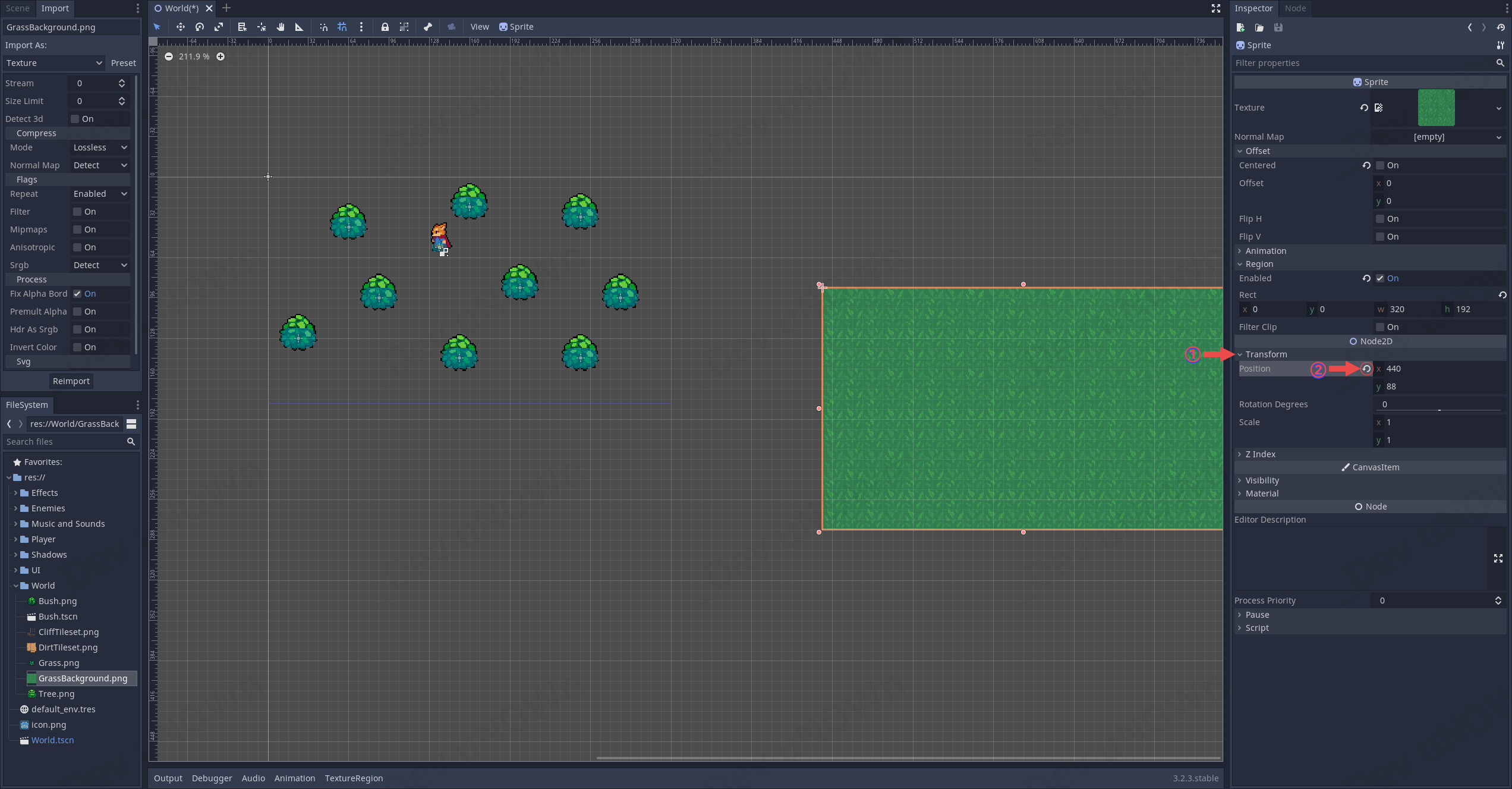Select the Rotate mode tool
1512x789 pixels.
[200, 27]
